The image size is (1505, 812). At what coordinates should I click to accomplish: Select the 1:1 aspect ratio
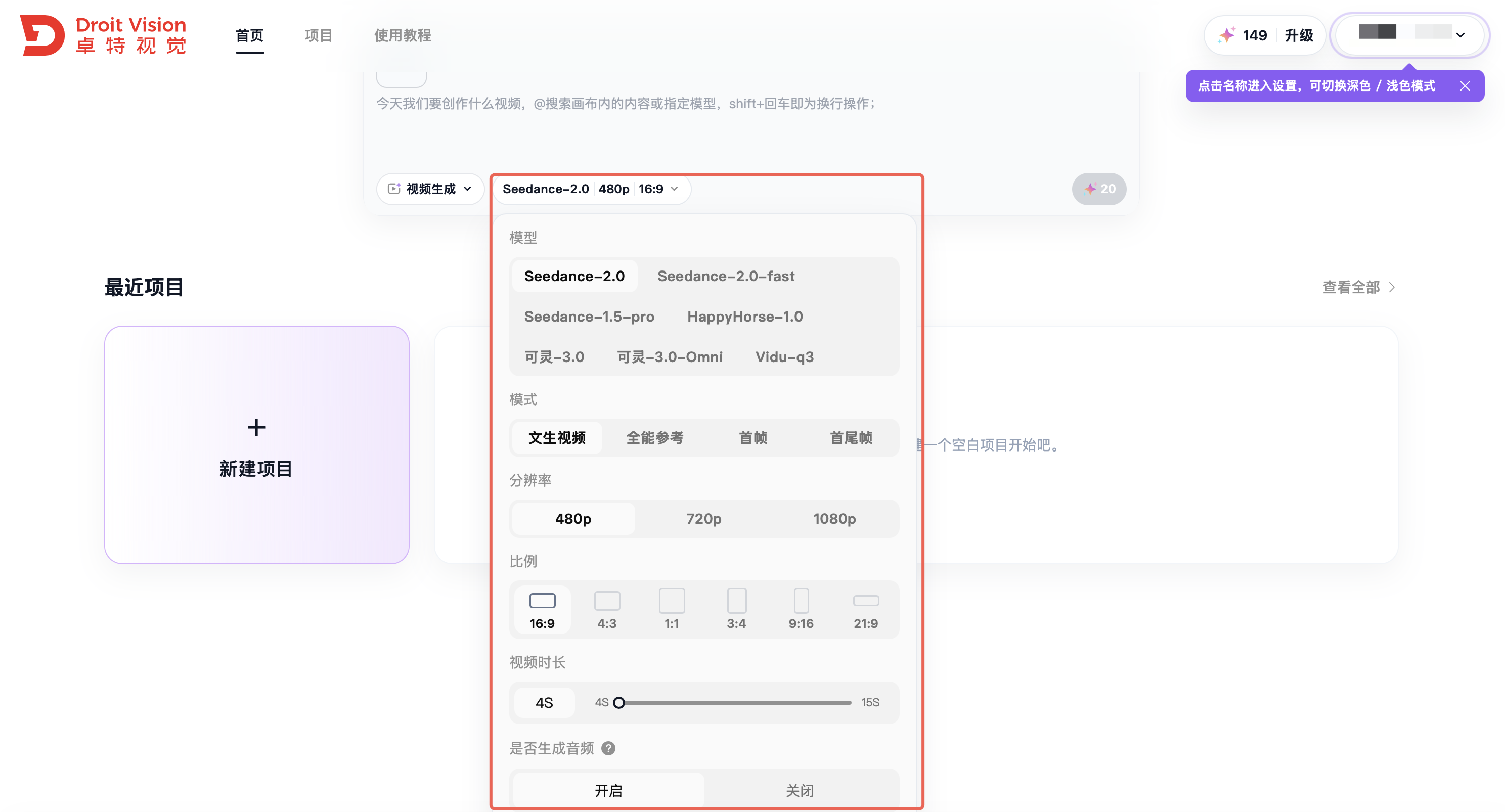[x=672, y=609]
